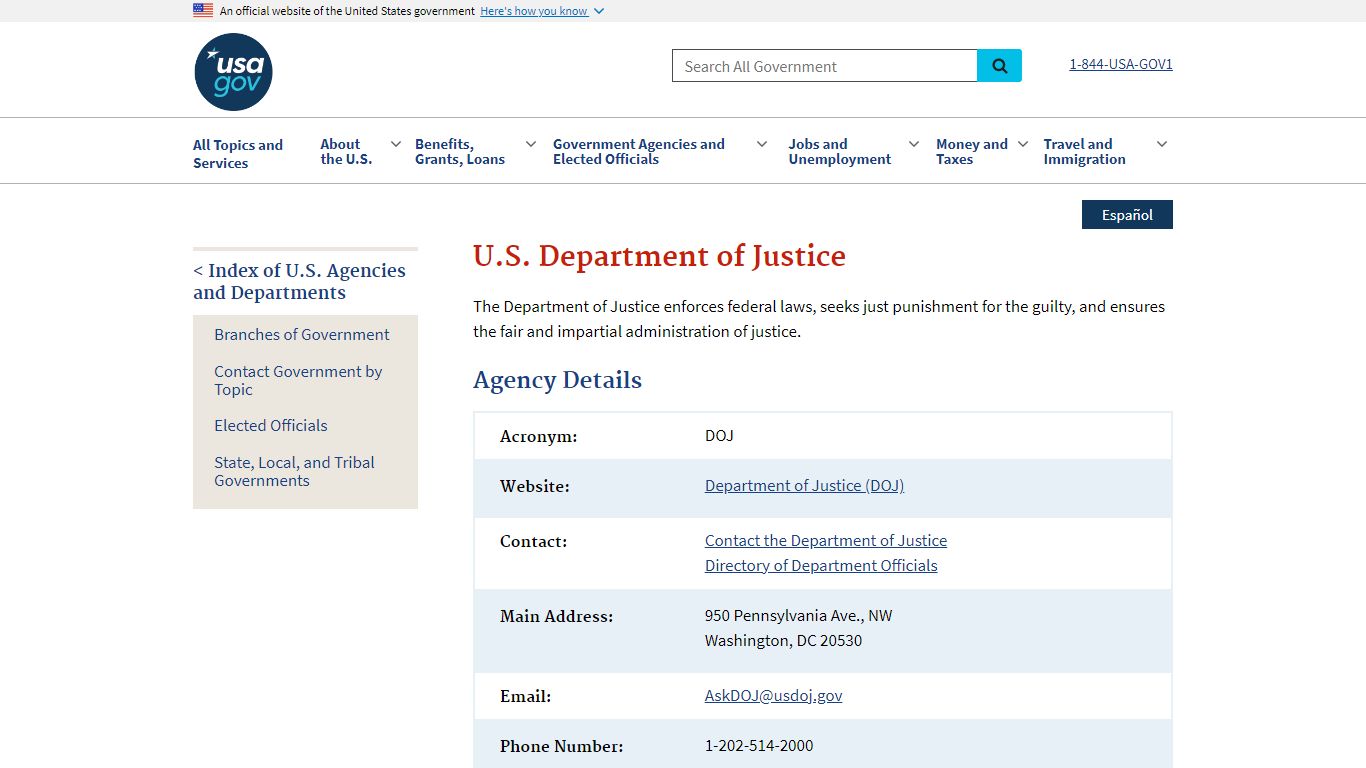
Task: Open Money and Taxes menu
Action: tap(972, 152)
